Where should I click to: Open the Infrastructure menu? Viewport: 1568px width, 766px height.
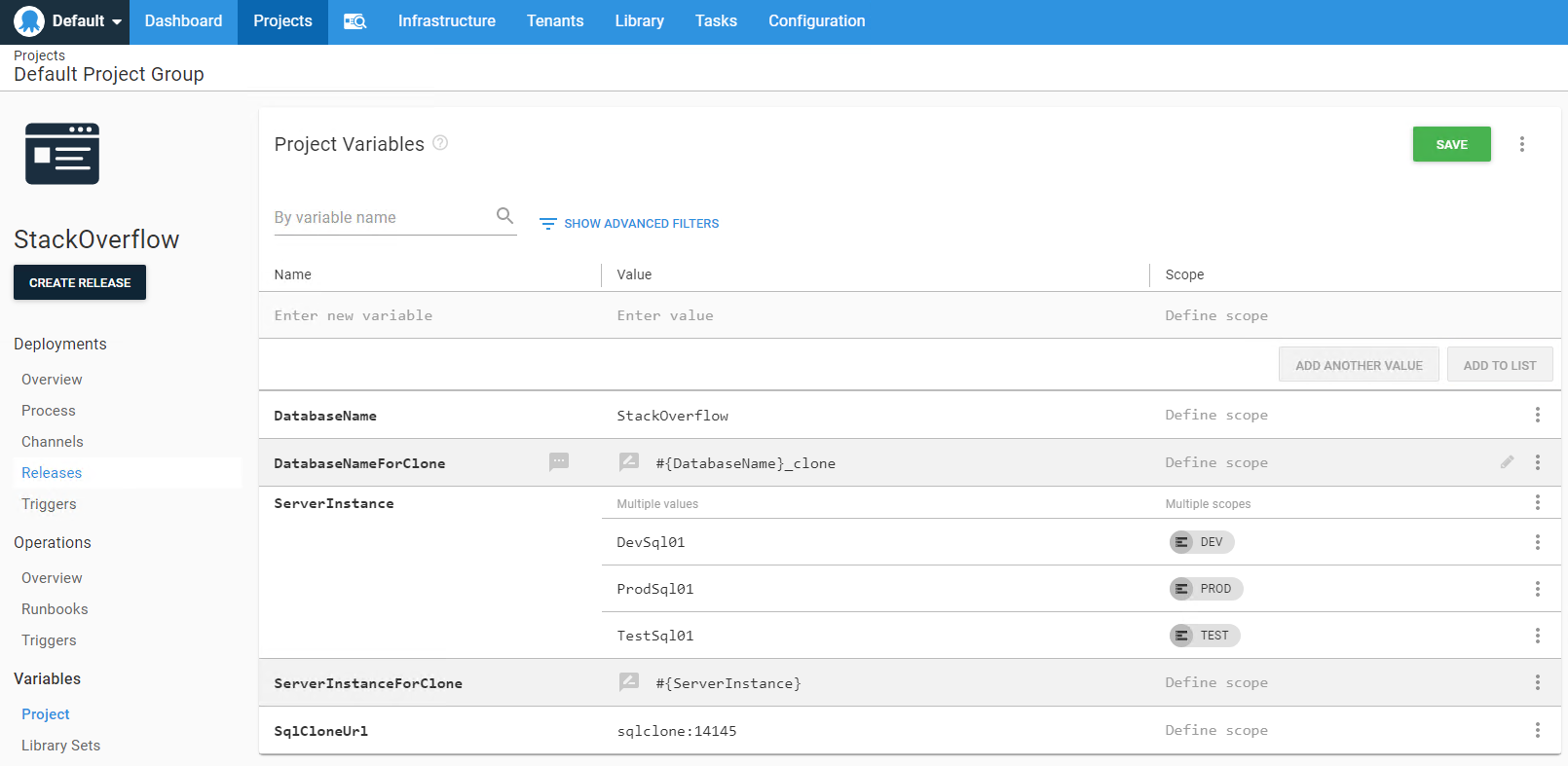coord(446,21)
